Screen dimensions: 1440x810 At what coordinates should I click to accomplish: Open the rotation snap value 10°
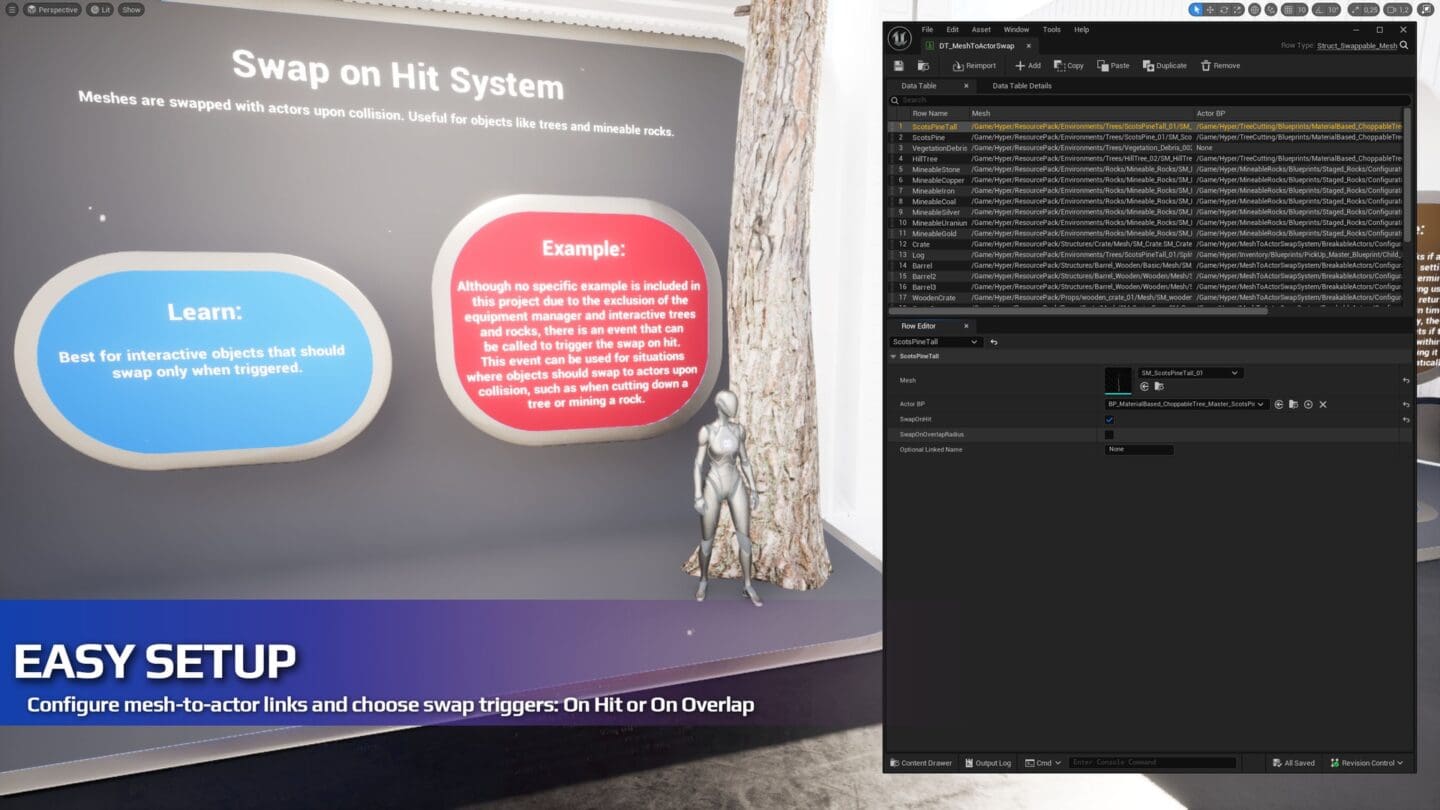(1333, 9)
